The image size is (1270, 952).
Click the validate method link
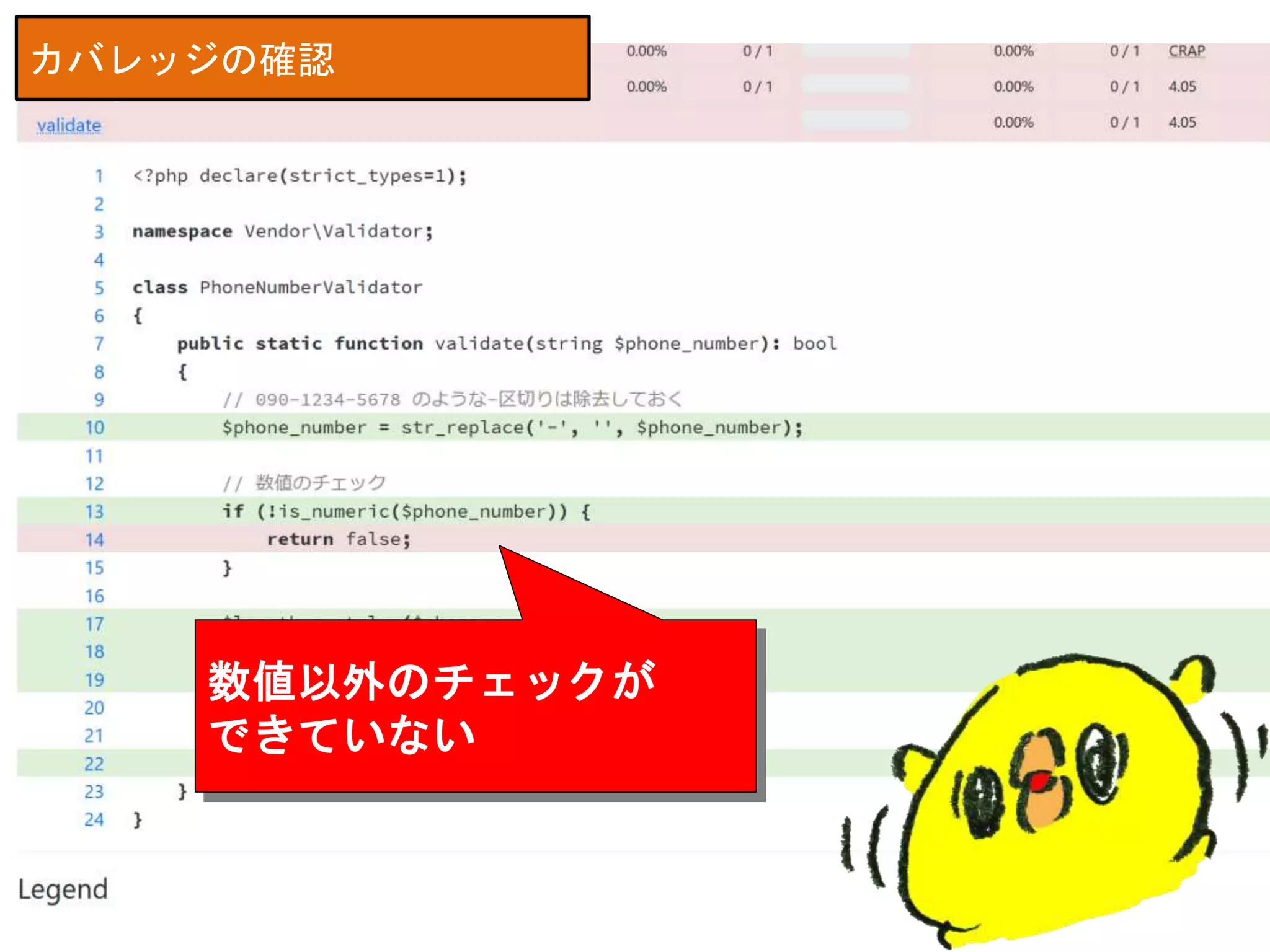pos(69,125)
